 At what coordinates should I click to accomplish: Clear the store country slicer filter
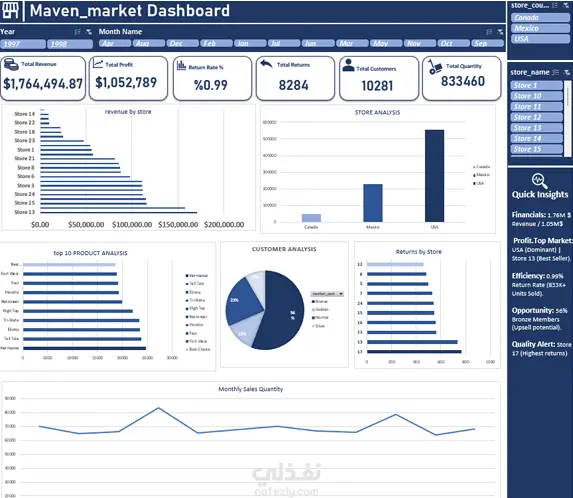pyautogui.click(x=566, y=5)
